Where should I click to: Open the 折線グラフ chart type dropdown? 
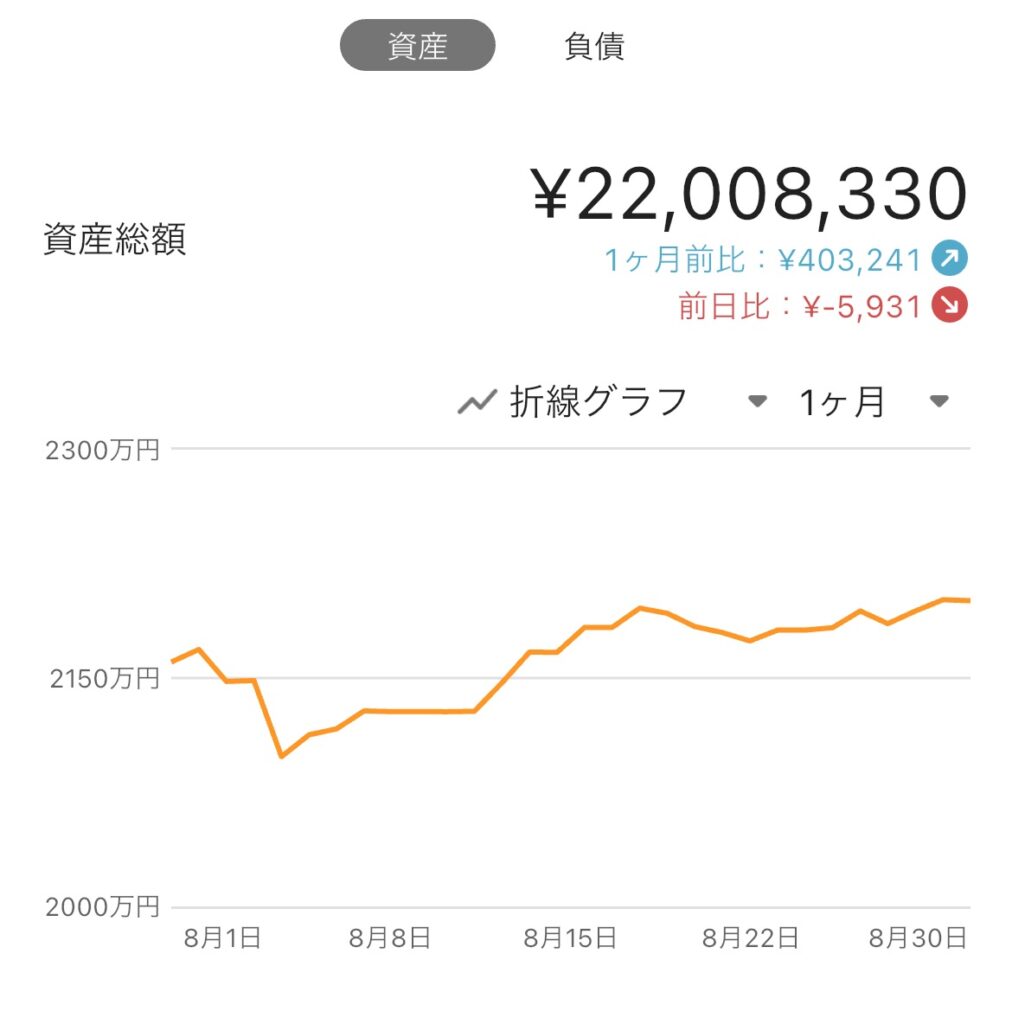point(598,402)
